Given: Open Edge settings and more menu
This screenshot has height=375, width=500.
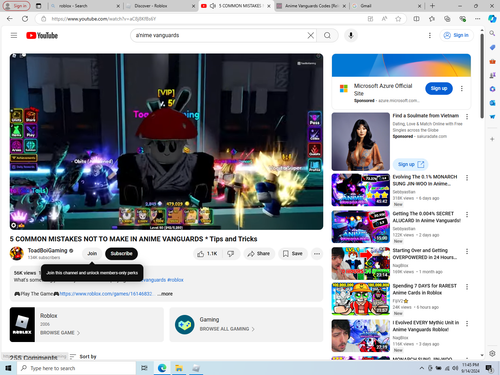Looking at the screenshot, I should coord(477,19).
